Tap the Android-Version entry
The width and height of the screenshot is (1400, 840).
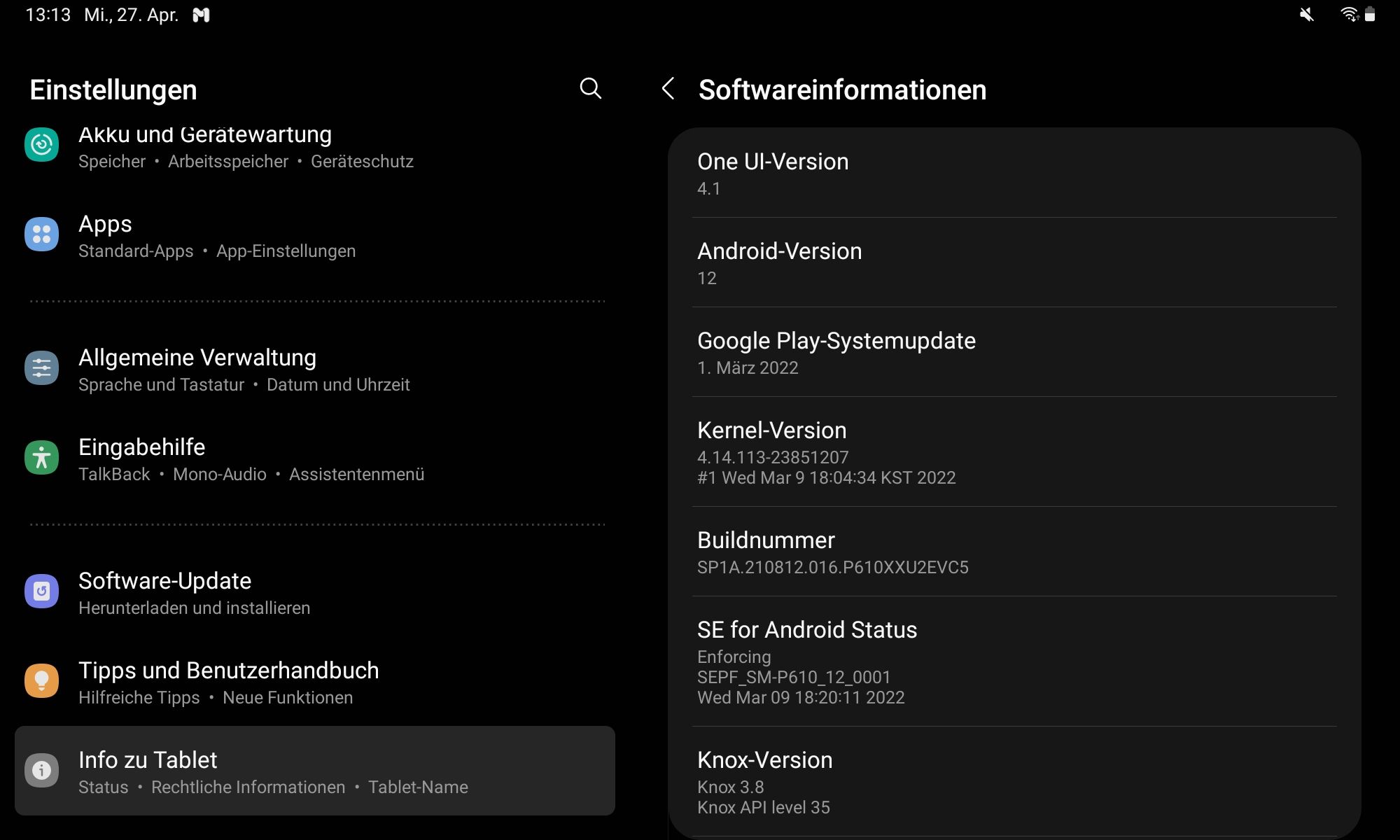pos(1014,262)
